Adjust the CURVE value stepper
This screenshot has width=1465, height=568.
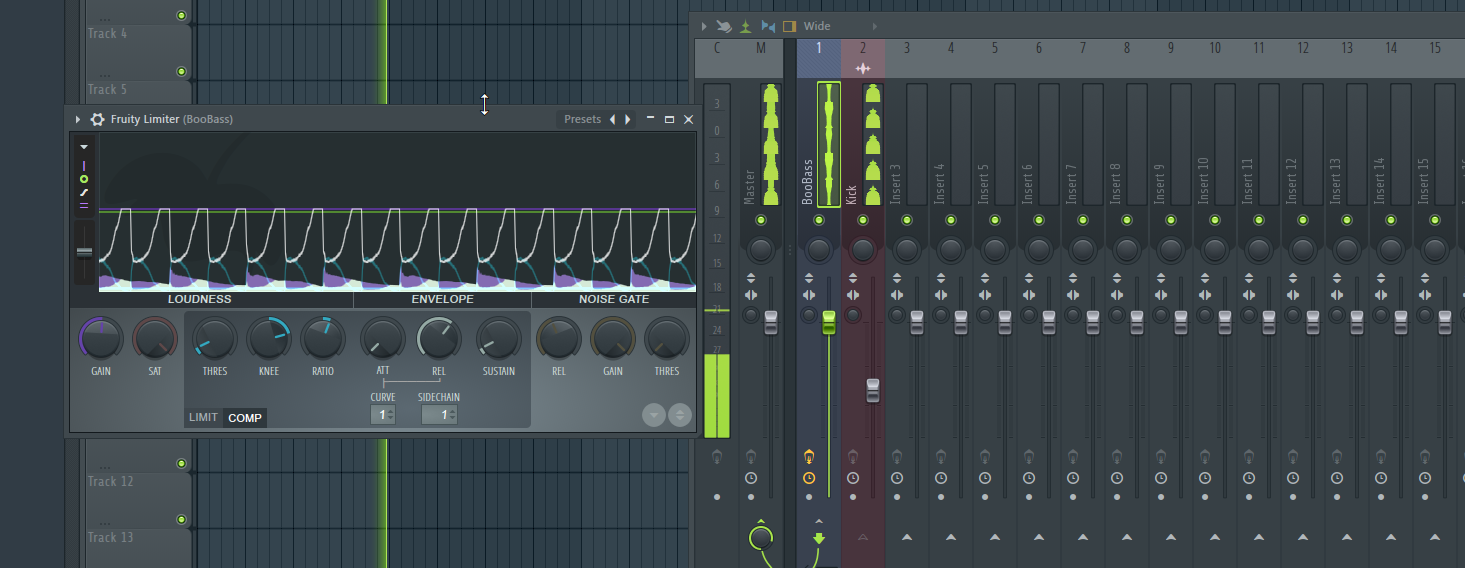click(x=383, y=414)
